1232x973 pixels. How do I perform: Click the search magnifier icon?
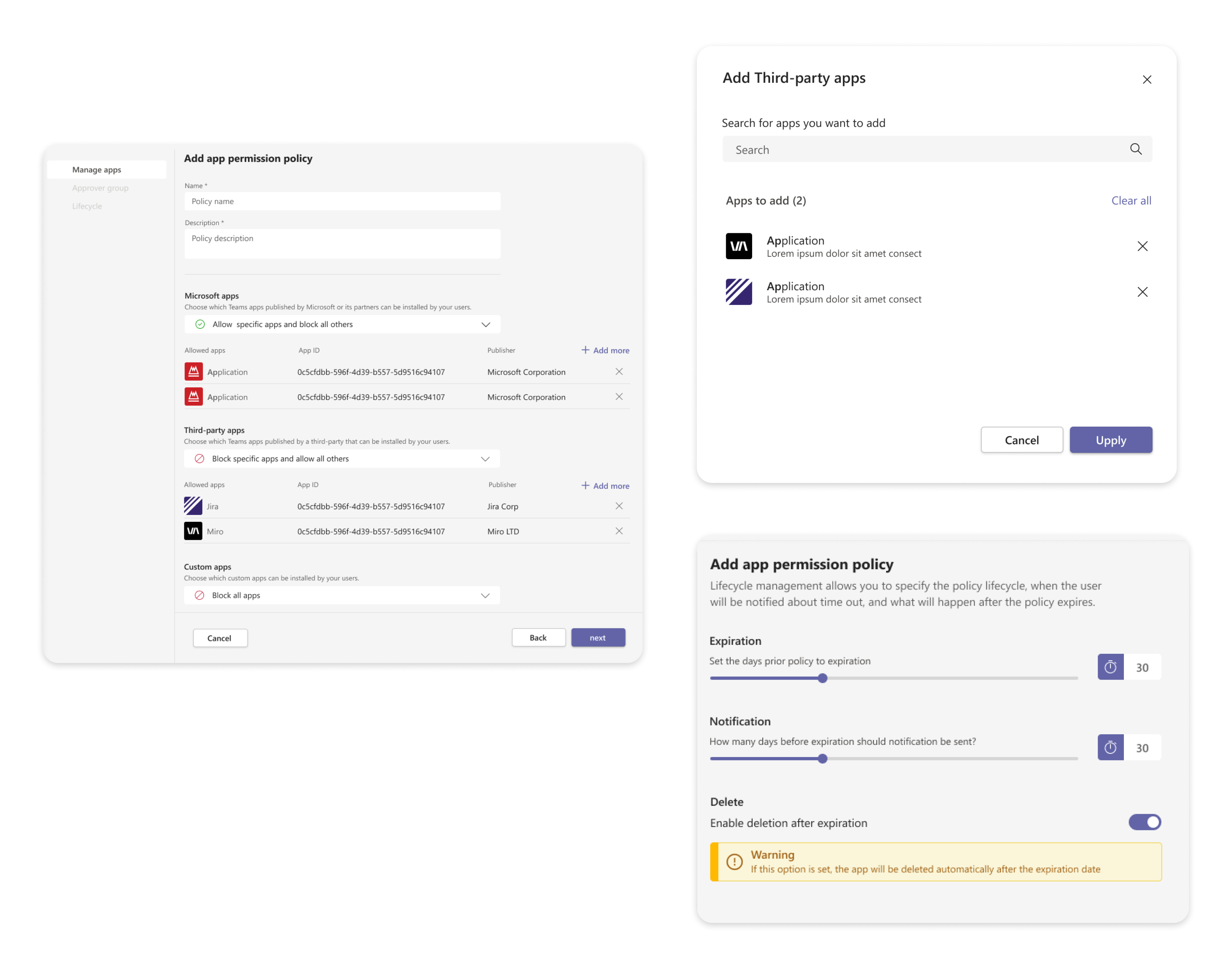coord(1135,149)
